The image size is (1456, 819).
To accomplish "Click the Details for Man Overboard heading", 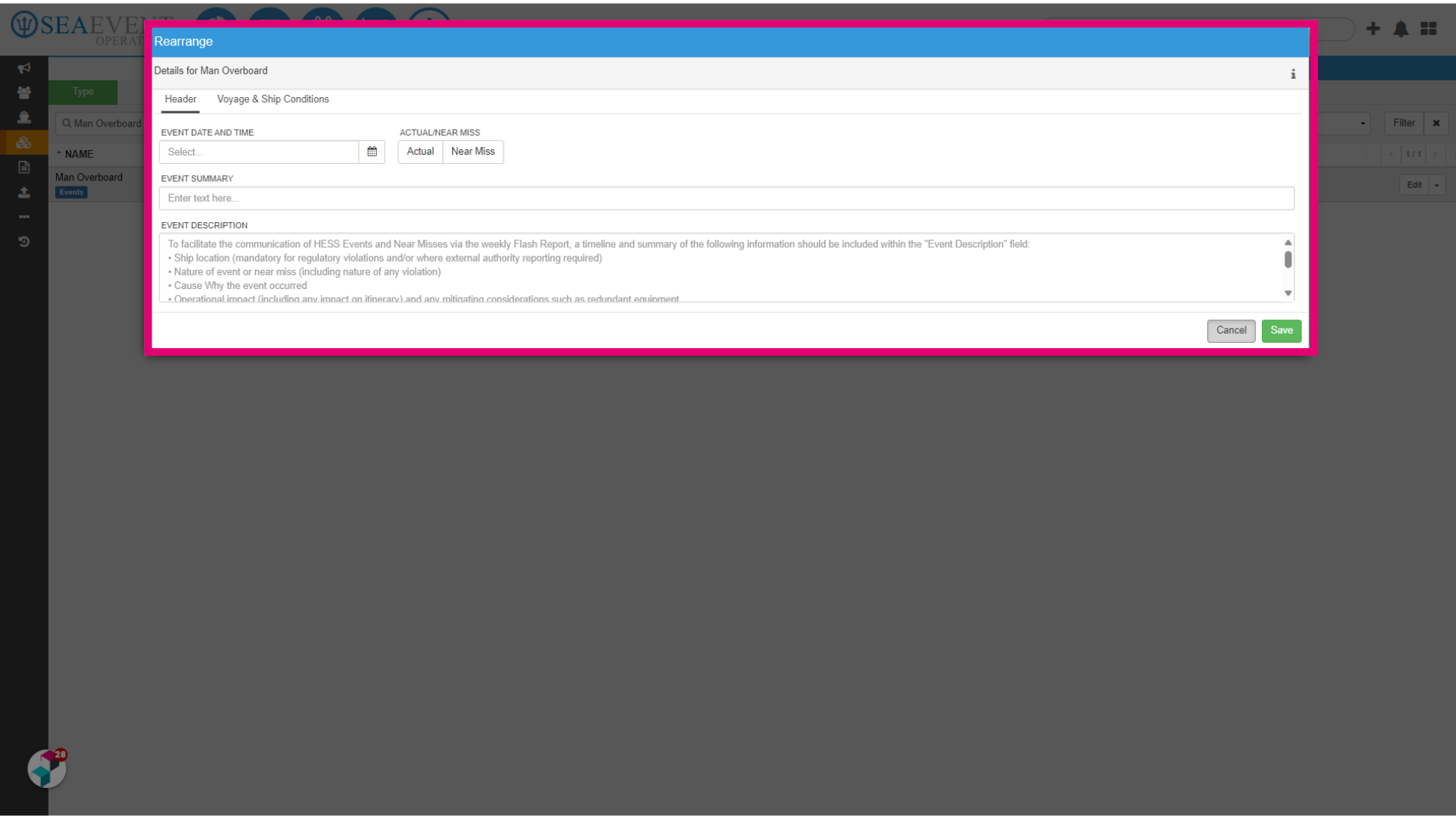I will point(211,71).
